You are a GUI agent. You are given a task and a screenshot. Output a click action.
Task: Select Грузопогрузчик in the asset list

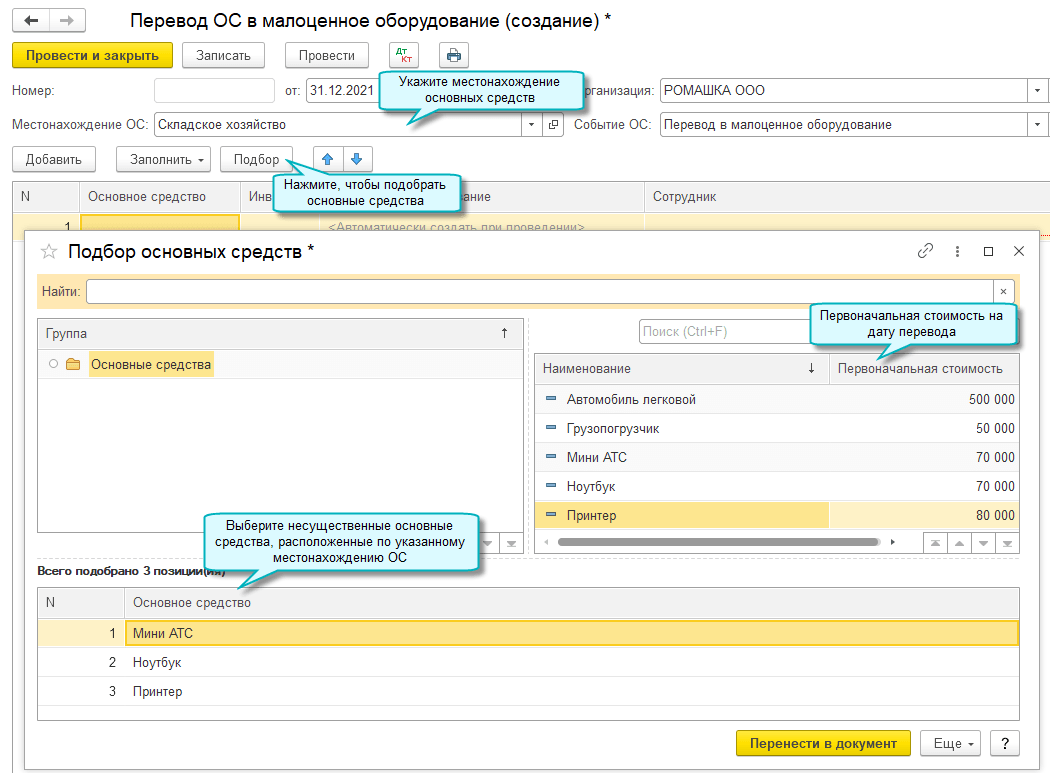[613, 428]
